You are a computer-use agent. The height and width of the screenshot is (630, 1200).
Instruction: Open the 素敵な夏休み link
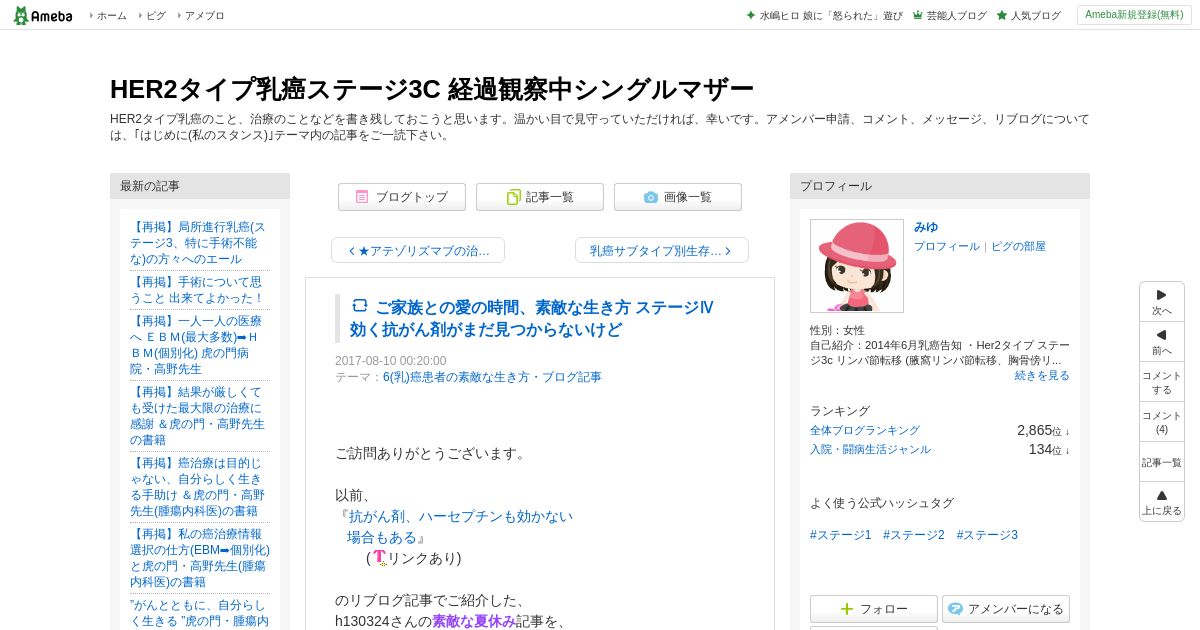[474, 621]
